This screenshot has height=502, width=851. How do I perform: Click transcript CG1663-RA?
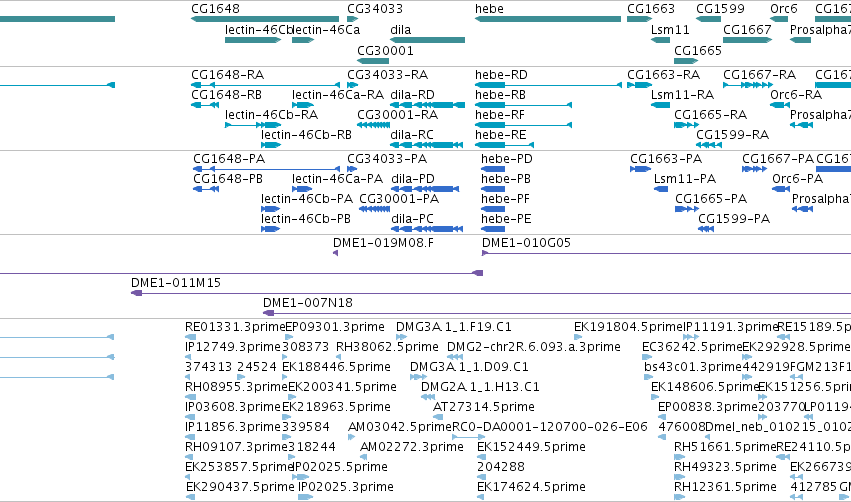[x=663, y=75]
